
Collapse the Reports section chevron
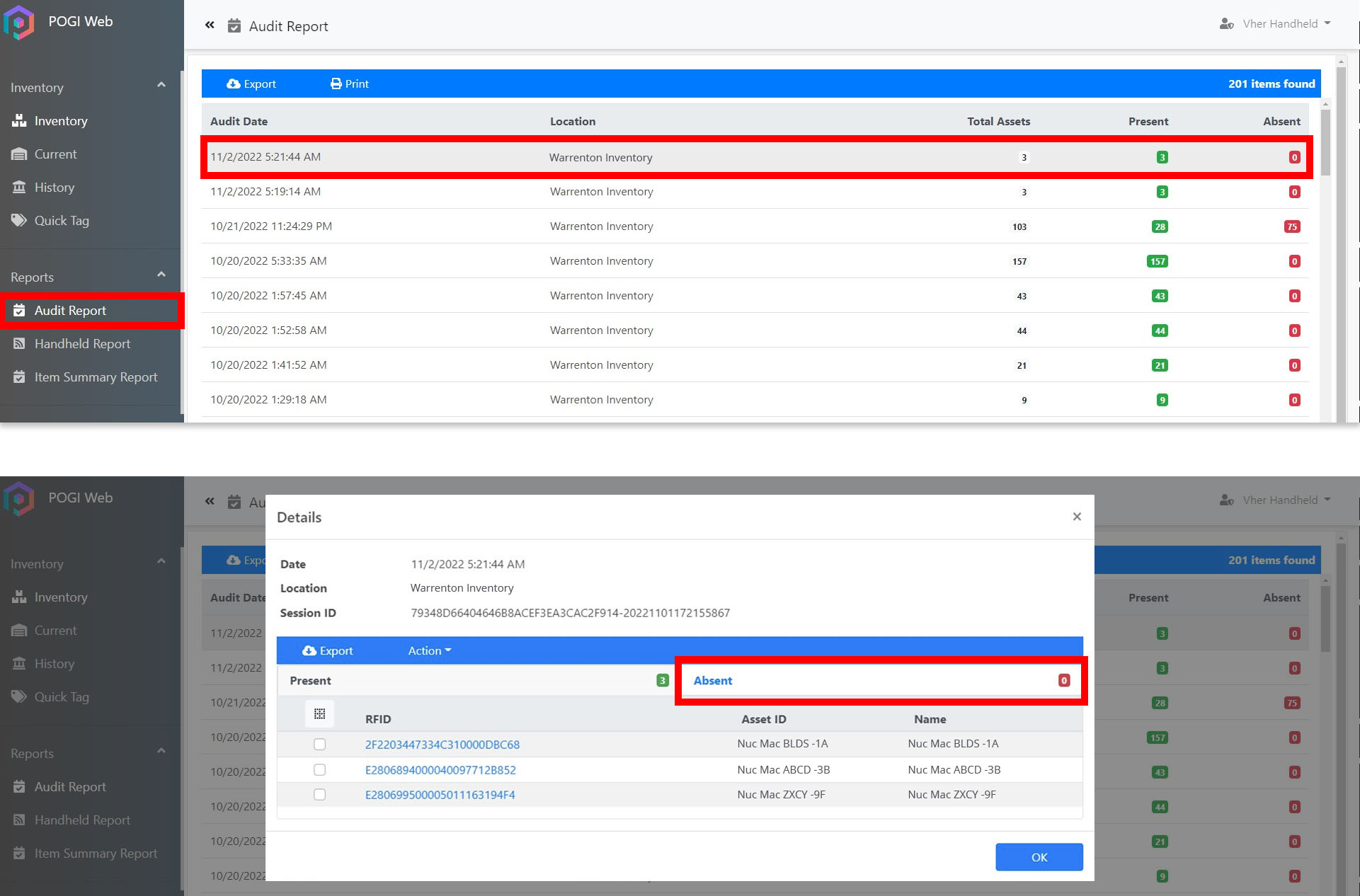pyautogui.click(x=161, y=275)
